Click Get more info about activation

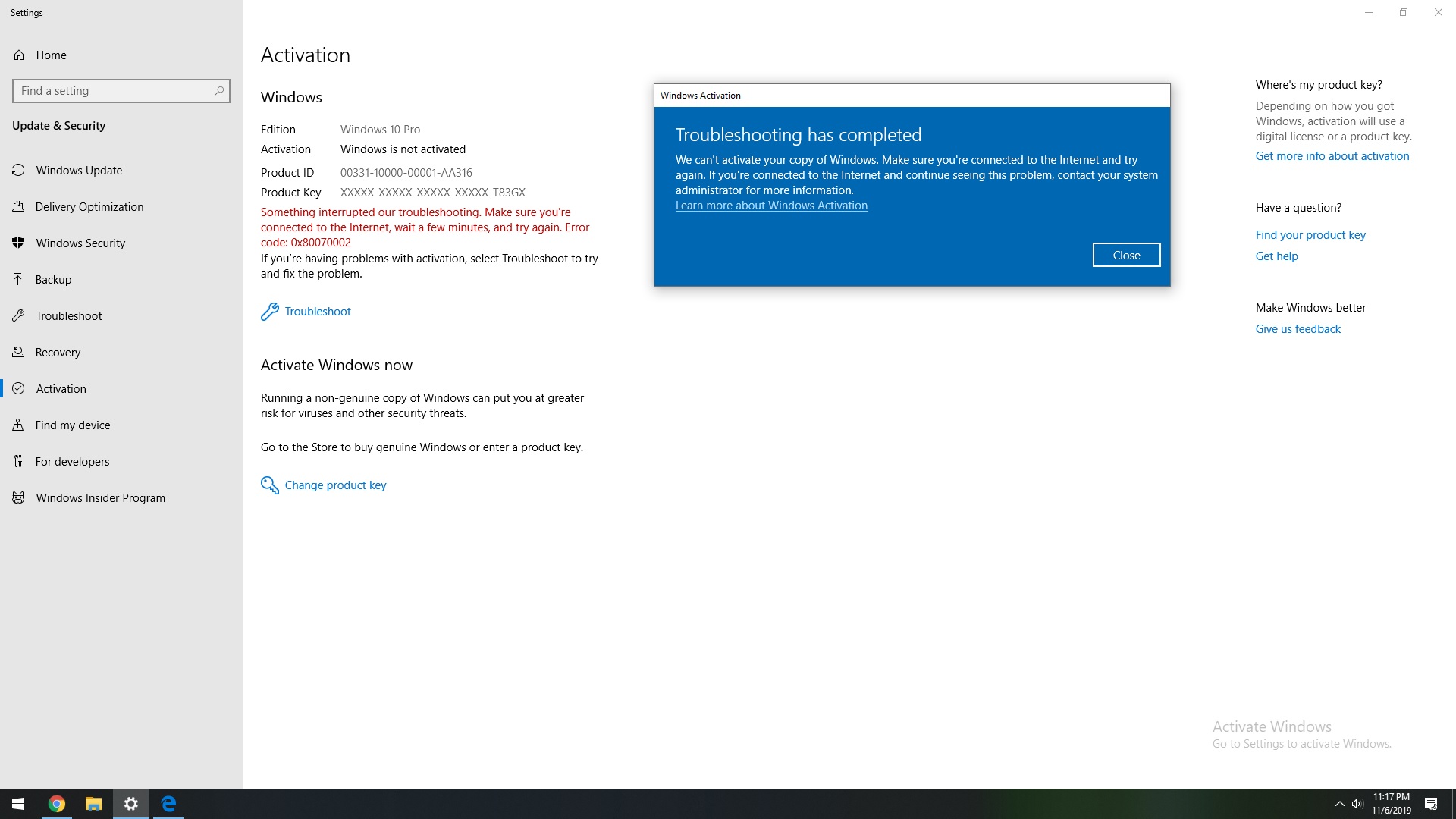pyautogui.click(x=1332, y=156)
